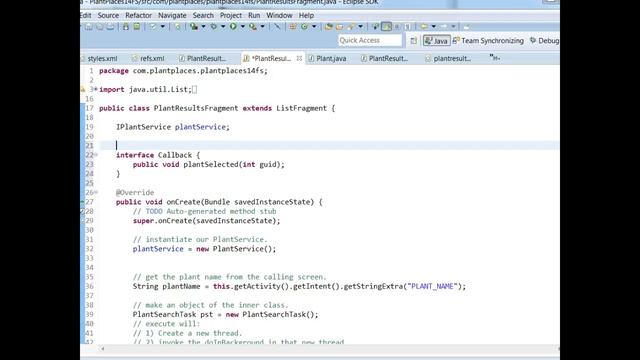Open the Window menu
Image resolution: width=640 pixels, height=360 pixels.
(279, 15)
